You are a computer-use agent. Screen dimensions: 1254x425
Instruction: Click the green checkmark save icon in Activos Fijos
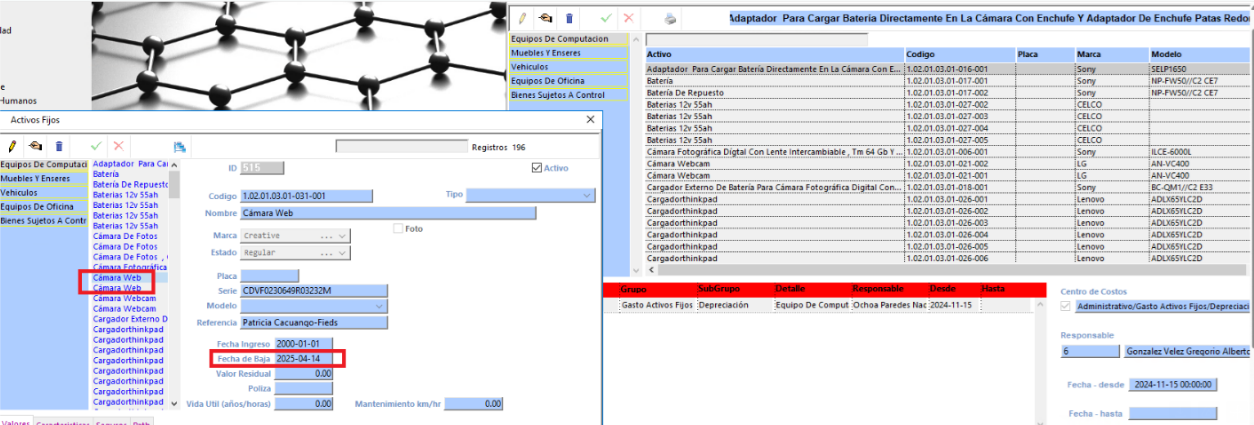96,146
